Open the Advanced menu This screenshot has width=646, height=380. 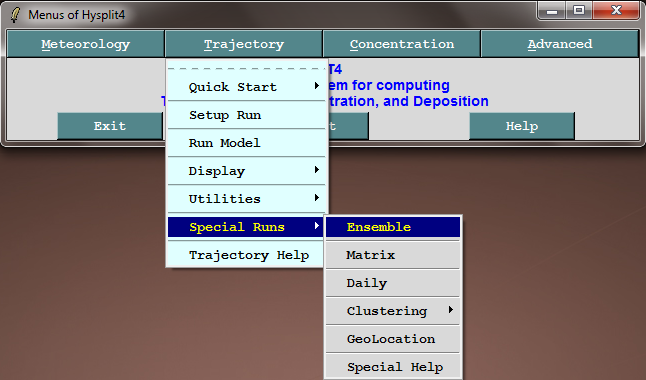click(560, 44)
